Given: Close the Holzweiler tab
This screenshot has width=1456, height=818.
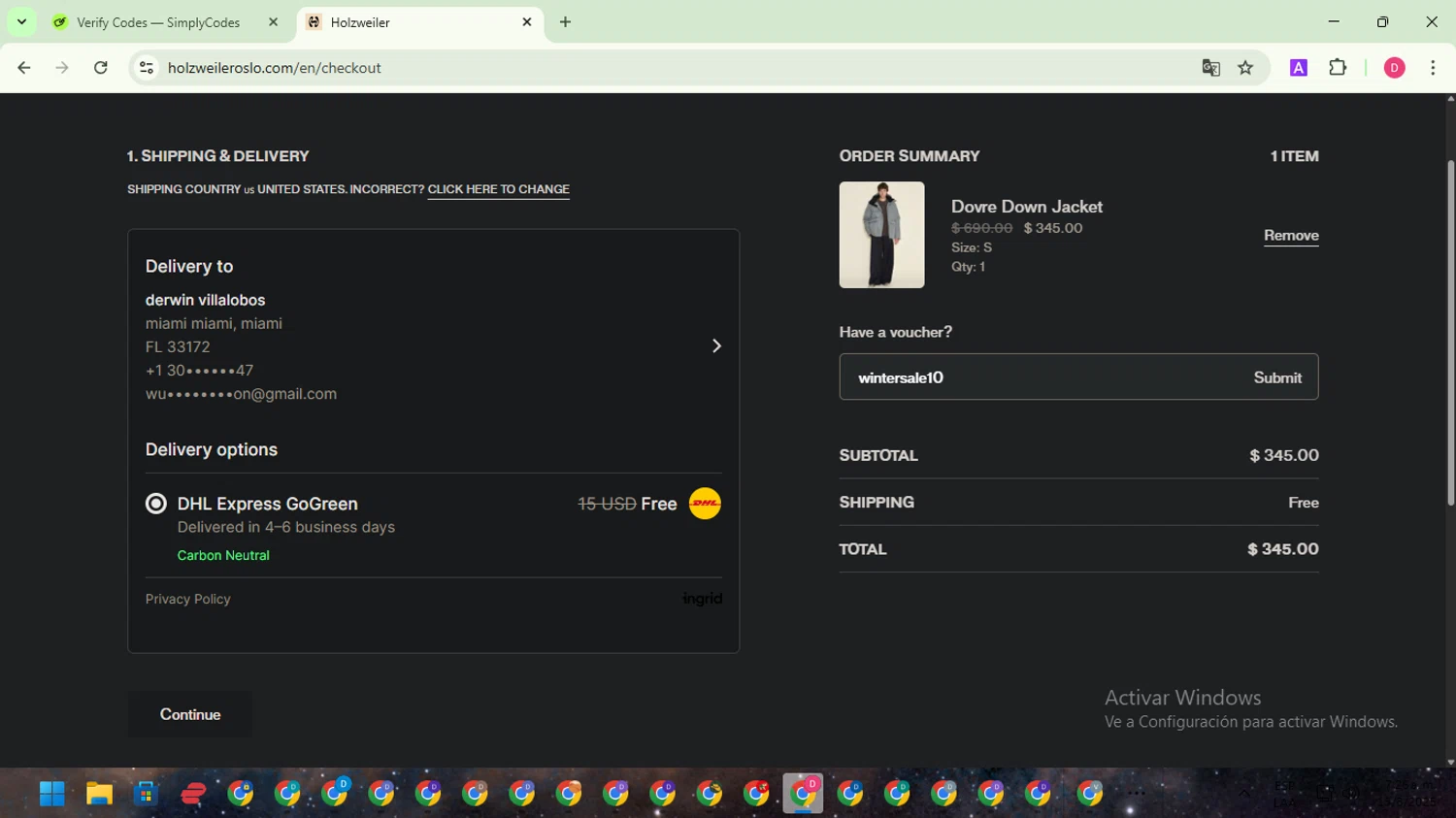Looking at the screenshot, I should point(527,21).
